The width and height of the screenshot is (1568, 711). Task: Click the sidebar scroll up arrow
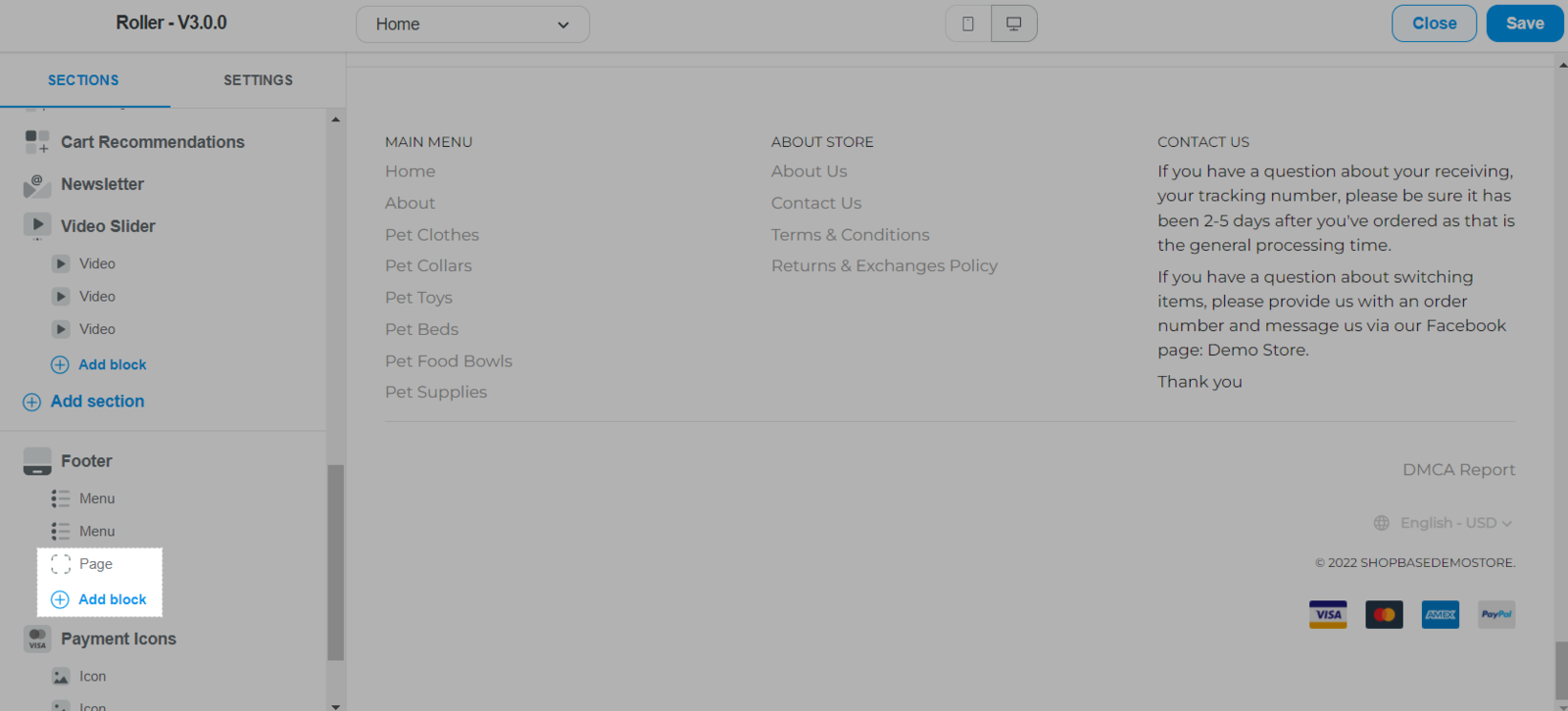(336, 119)
